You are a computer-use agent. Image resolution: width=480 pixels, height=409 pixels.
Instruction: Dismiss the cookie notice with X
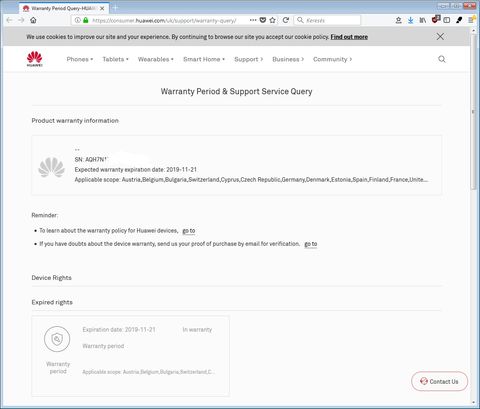point(440,37)
